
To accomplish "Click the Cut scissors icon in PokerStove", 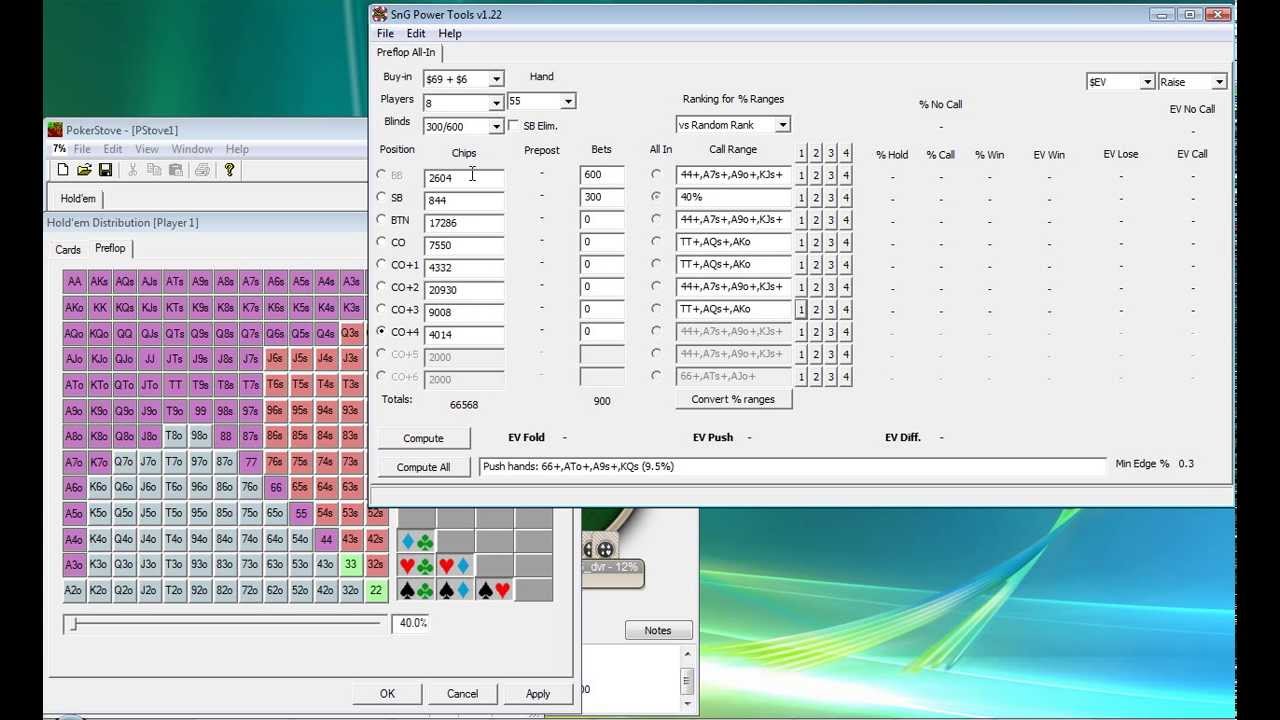I will tap(135, 171).
